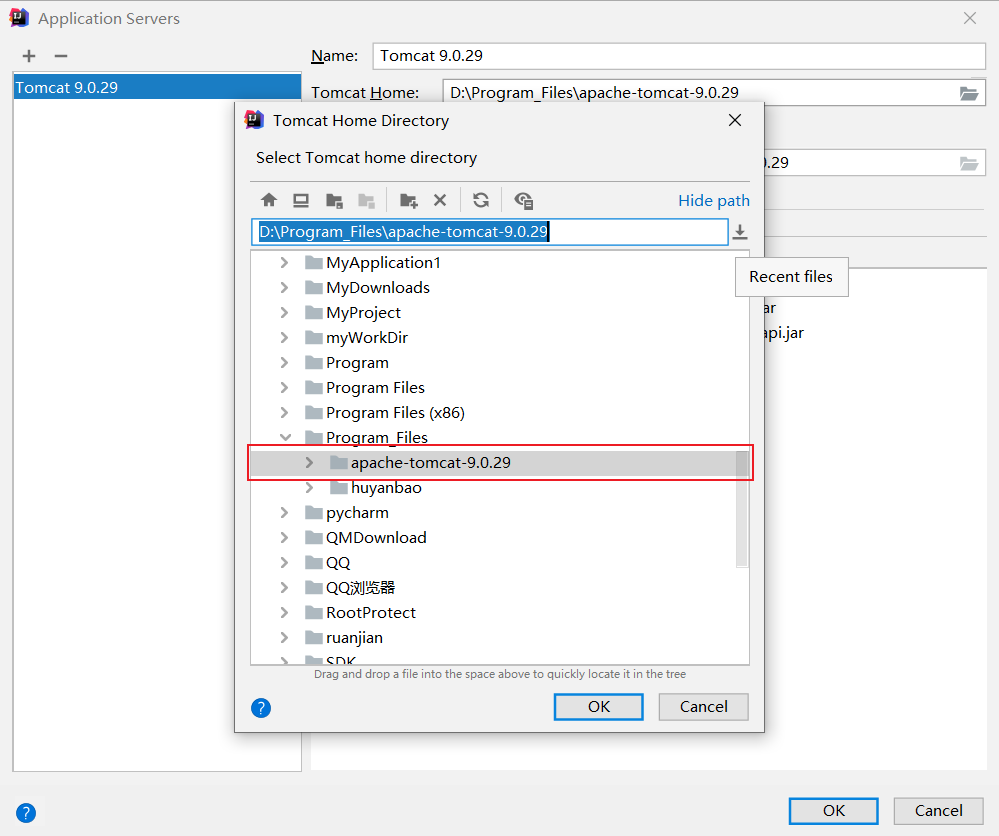Screen dimensions: 999x836
Task: Remove selected application server with minus icon
Action: (x=61, y=56)
